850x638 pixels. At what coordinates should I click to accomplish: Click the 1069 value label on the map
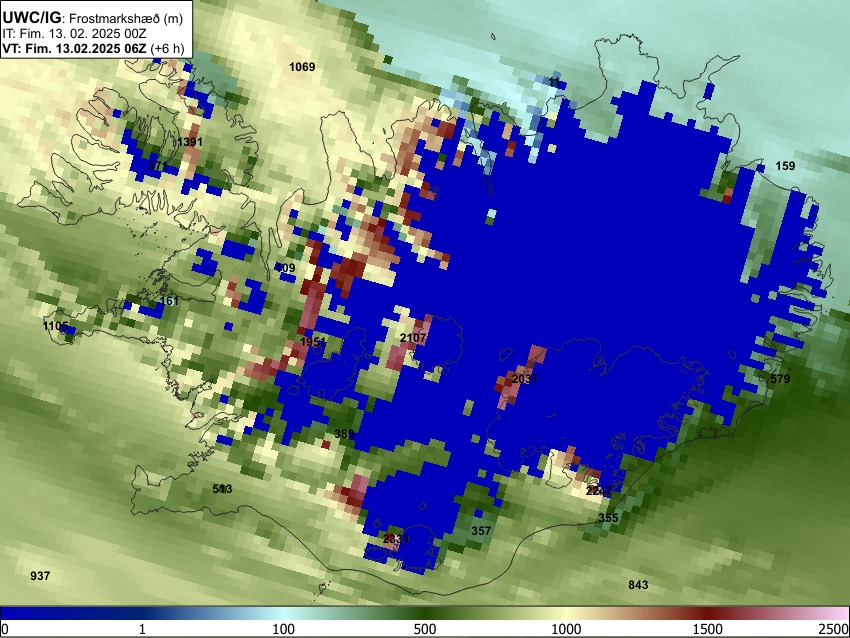click(x=302, y=67)
